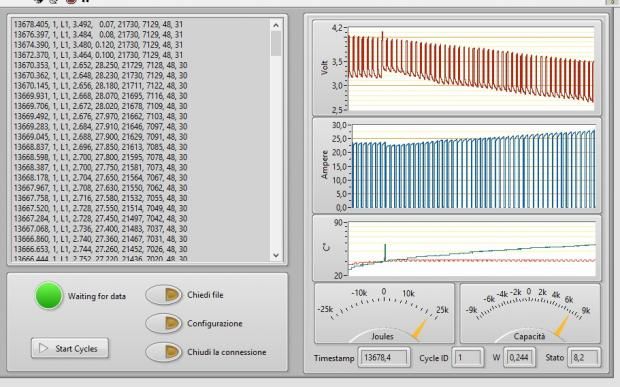Viewport: 620px width, 387px height.
Task: Select log row starting 13678.405
Action: pyautogui.click(x=98, y=24)
